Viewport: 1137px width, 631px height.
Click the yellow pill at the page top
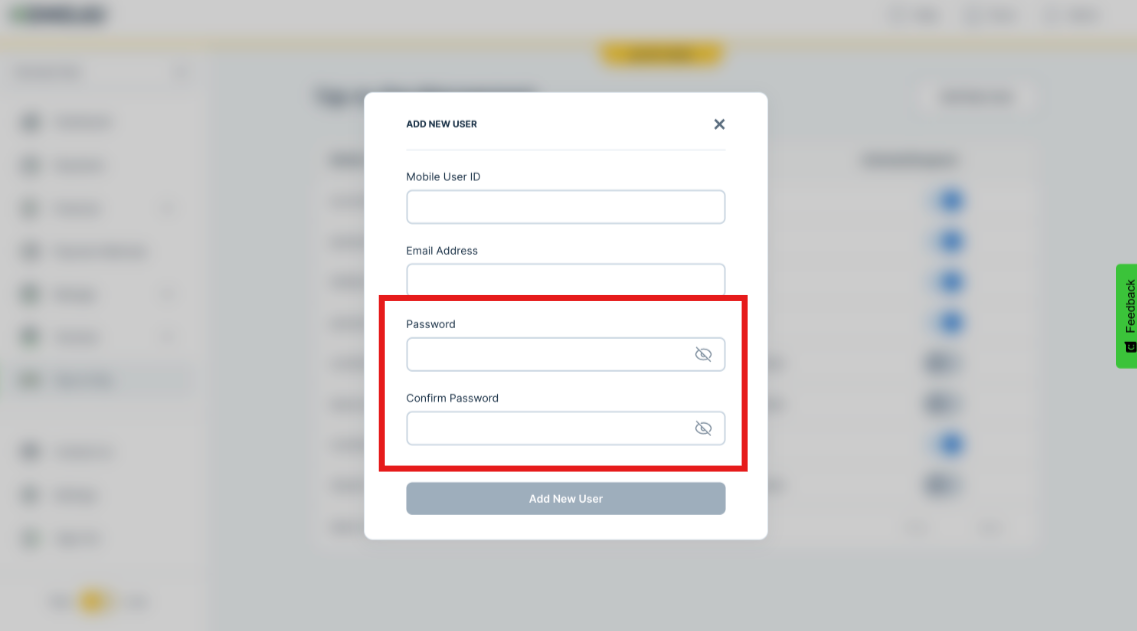(660, 53)
